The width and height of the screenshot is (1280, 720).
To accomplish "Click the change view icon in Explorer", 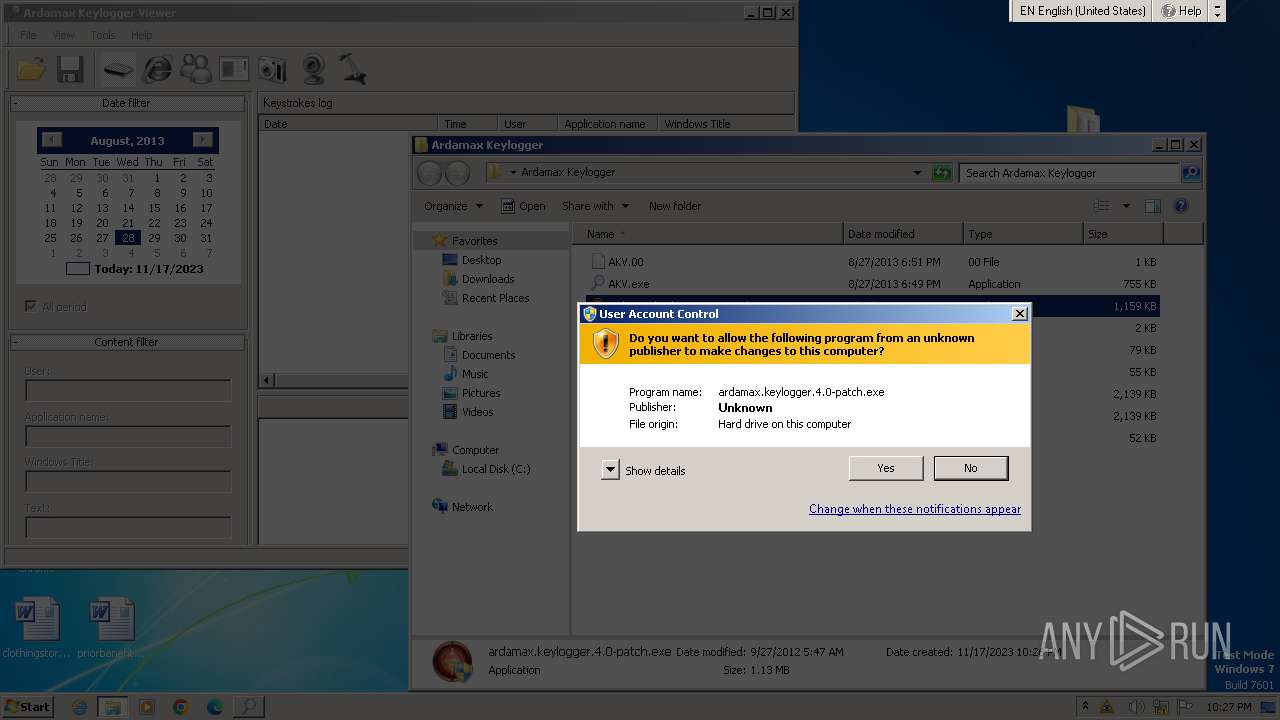I will pyautogui.click(x=1101, y=206).
